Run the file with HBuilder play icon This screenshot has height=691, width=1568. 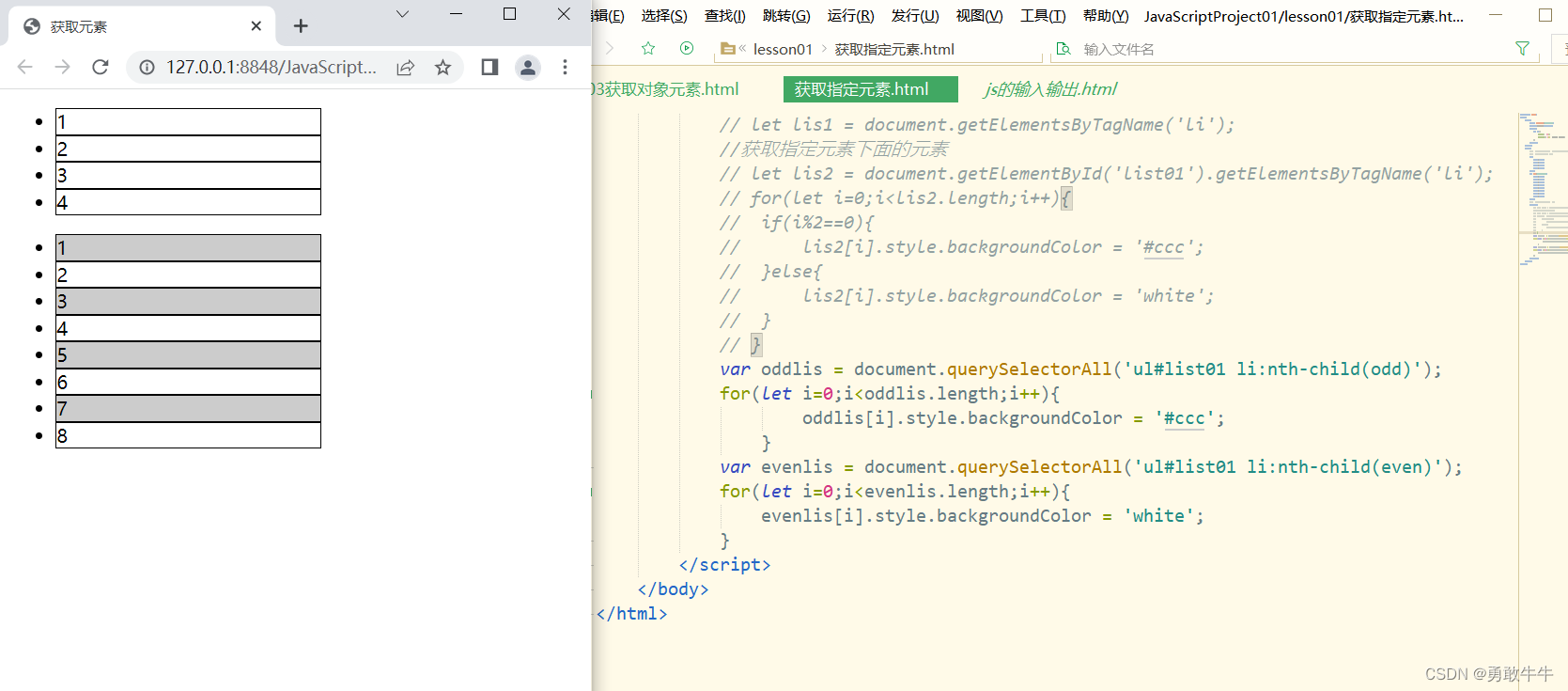[687, 48]
